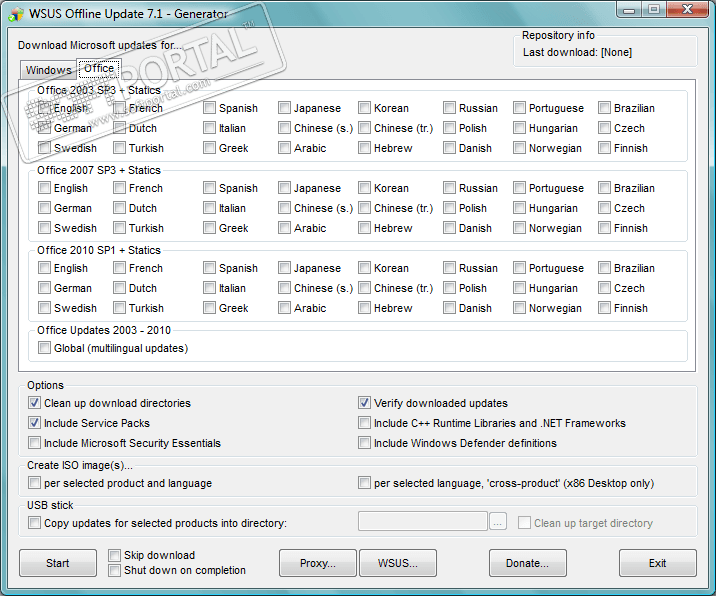
Task: Uncheck Clean up download directories
Action: click(x=34, y=403)
